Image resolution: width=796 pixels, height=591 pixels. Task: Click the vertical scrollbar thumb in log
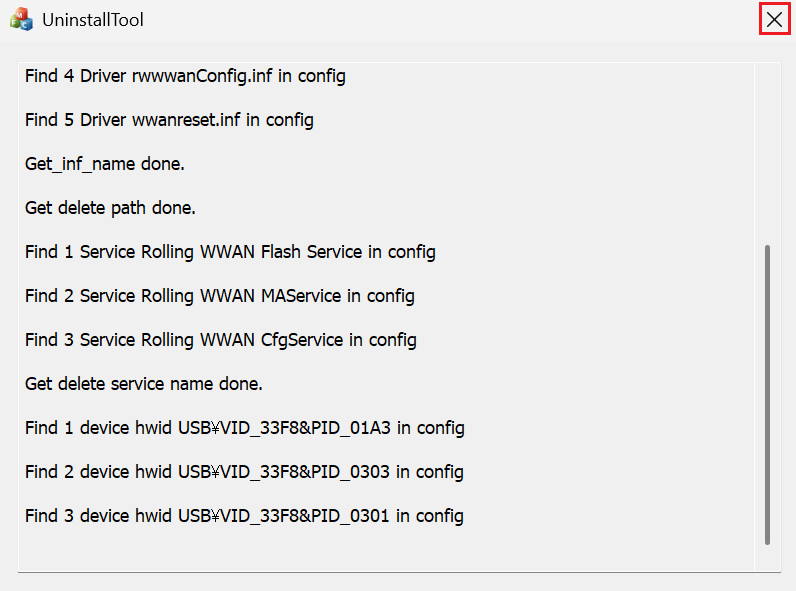coord(767,395)
